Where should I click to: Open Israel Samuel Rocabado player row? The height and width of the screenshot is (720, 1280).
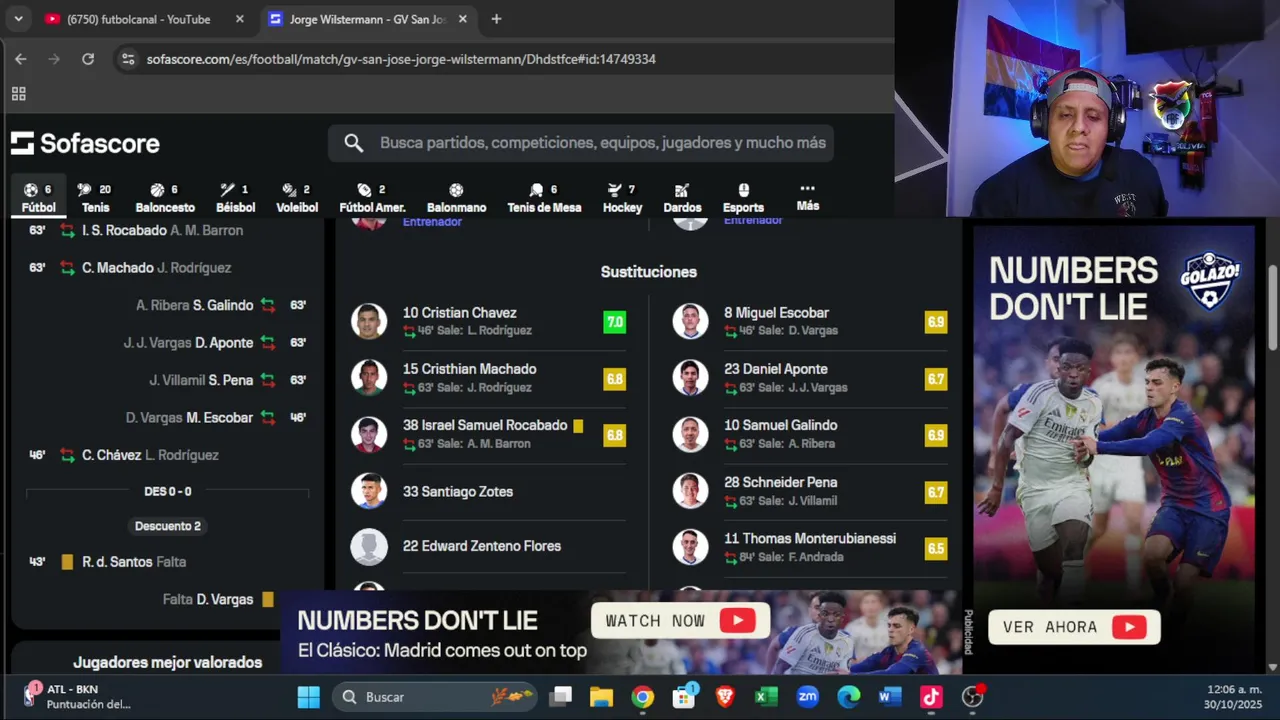[489, 434]
